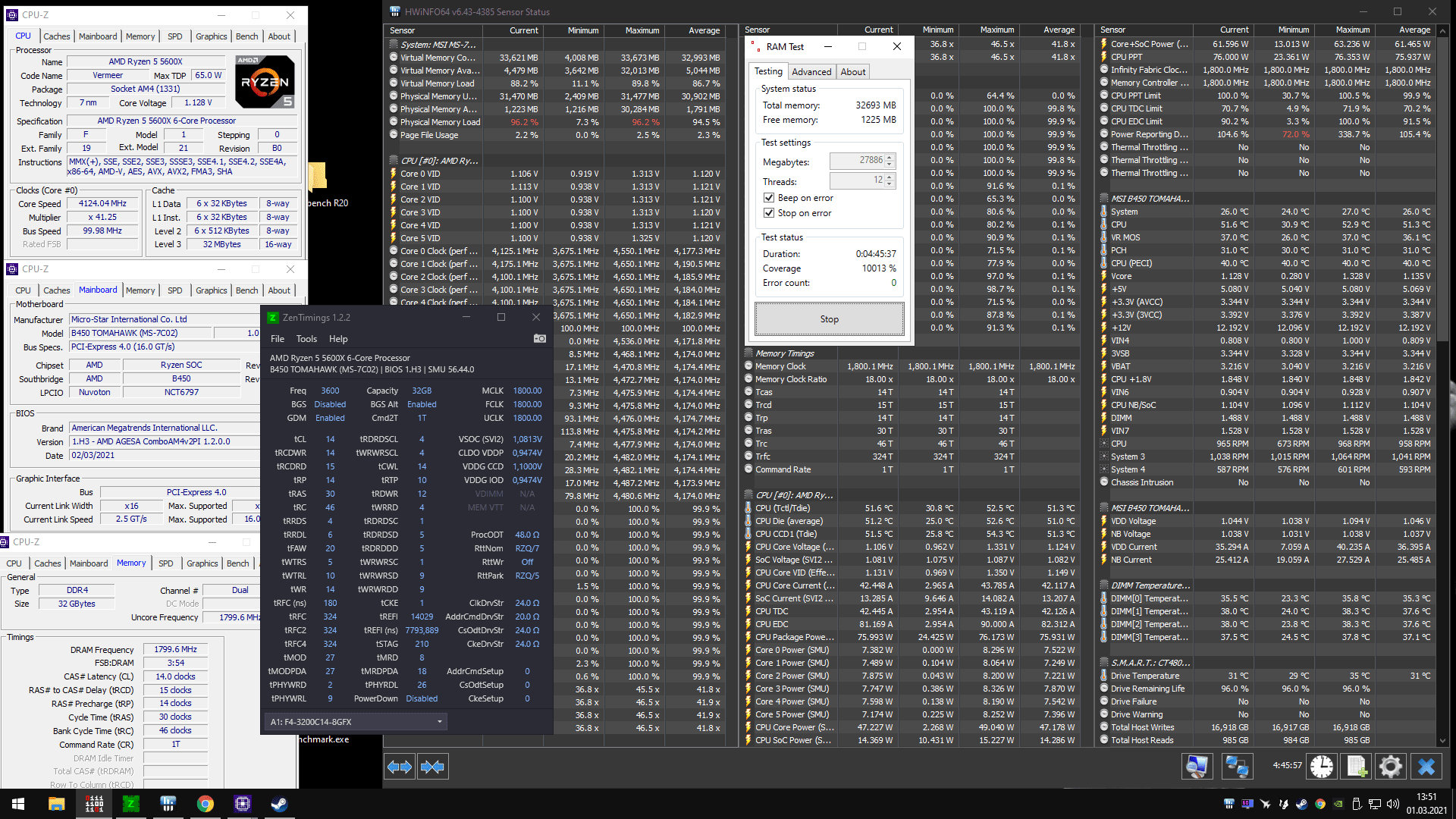Image resolution: width=1456 pixels, height=819 pixels.
Task: Select 'Vcore' sensor row
Action: (1266, 276)
